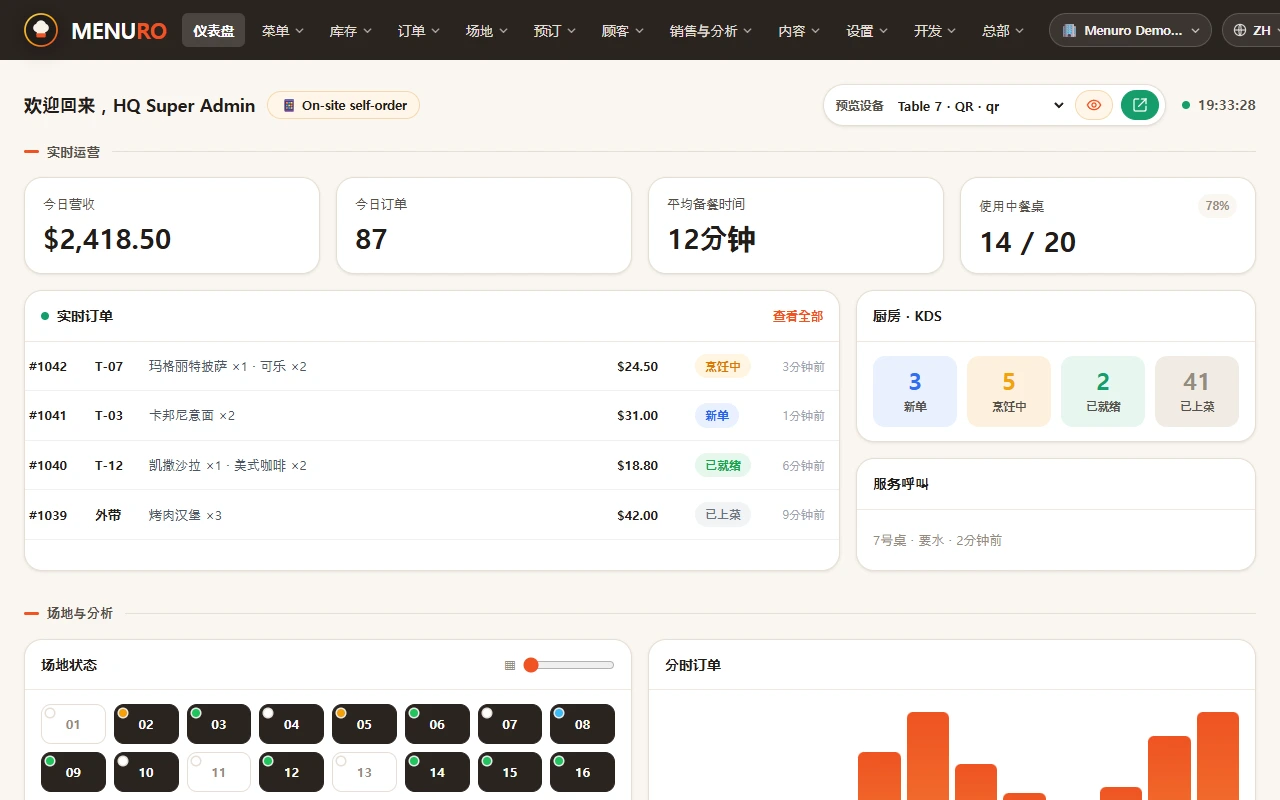Screen dimensions: 1280x800
Task: Expand the 菜单 menu dropdown
Action: pos(283,31)
